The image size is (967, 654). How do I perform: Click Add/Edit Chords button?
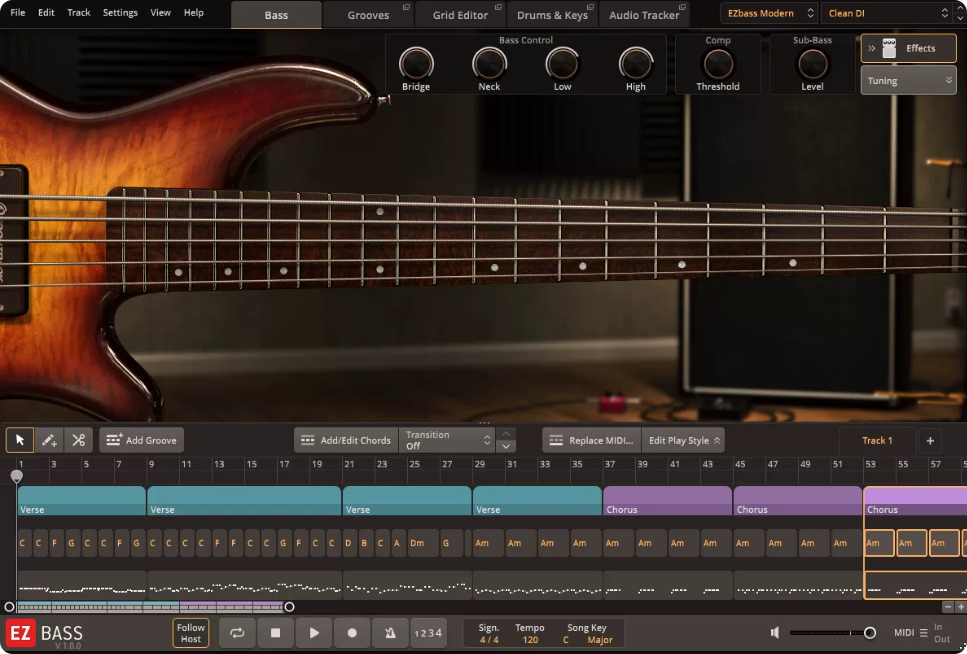pyautogui.click(x=346, y=441)
